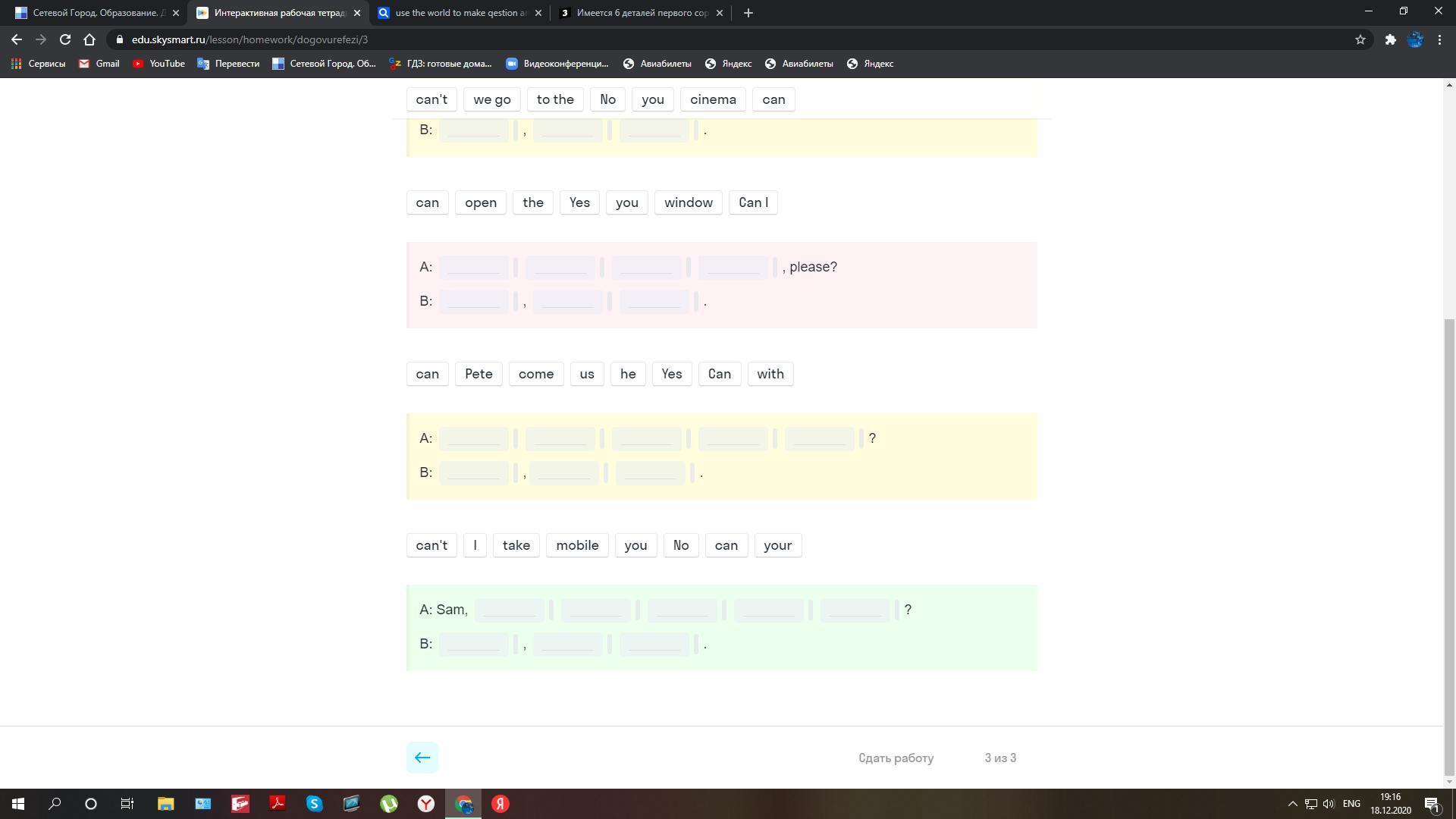
Task: Click the blue back arrow button
Action: pos(422,758)
